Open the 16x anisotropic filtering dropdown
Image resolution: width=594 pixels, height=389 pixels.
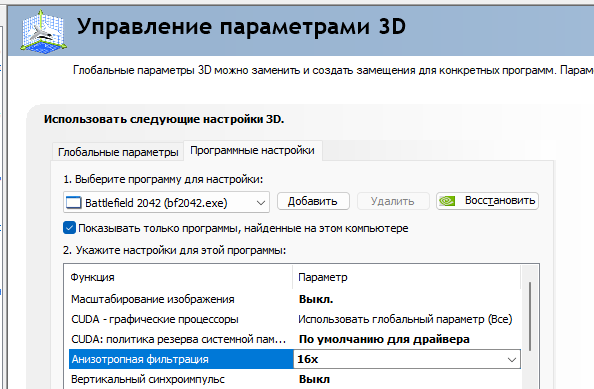407,359
